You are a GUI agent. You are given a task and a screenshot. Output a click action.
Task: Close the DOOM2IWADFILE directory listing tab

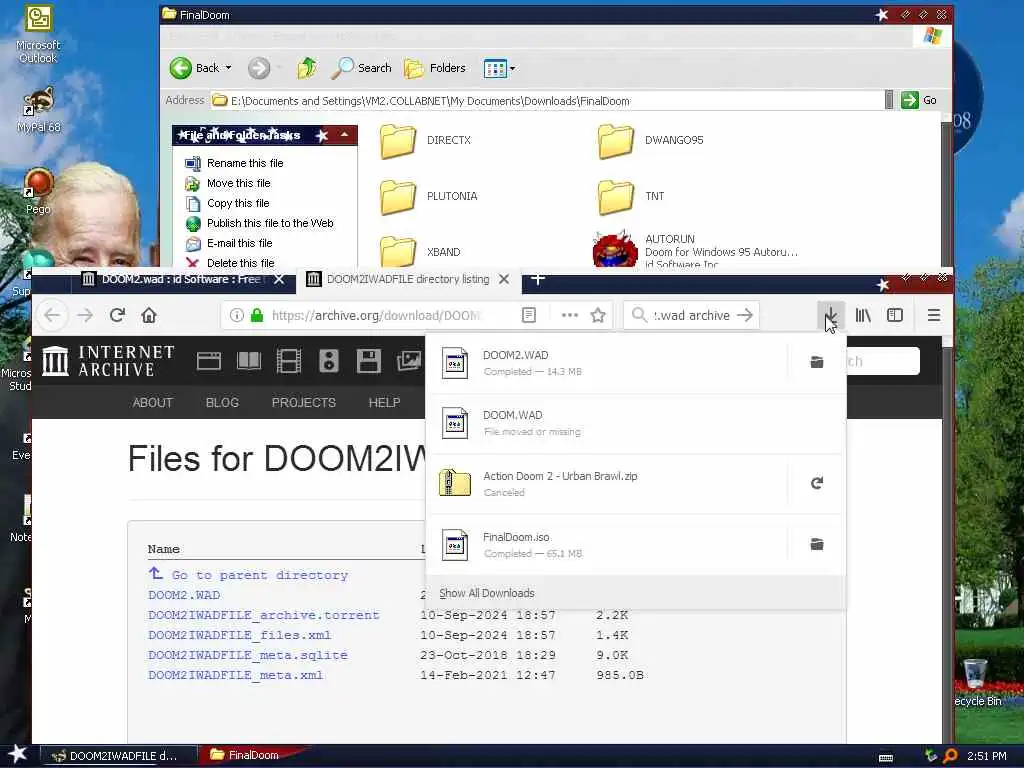(504, 280)
